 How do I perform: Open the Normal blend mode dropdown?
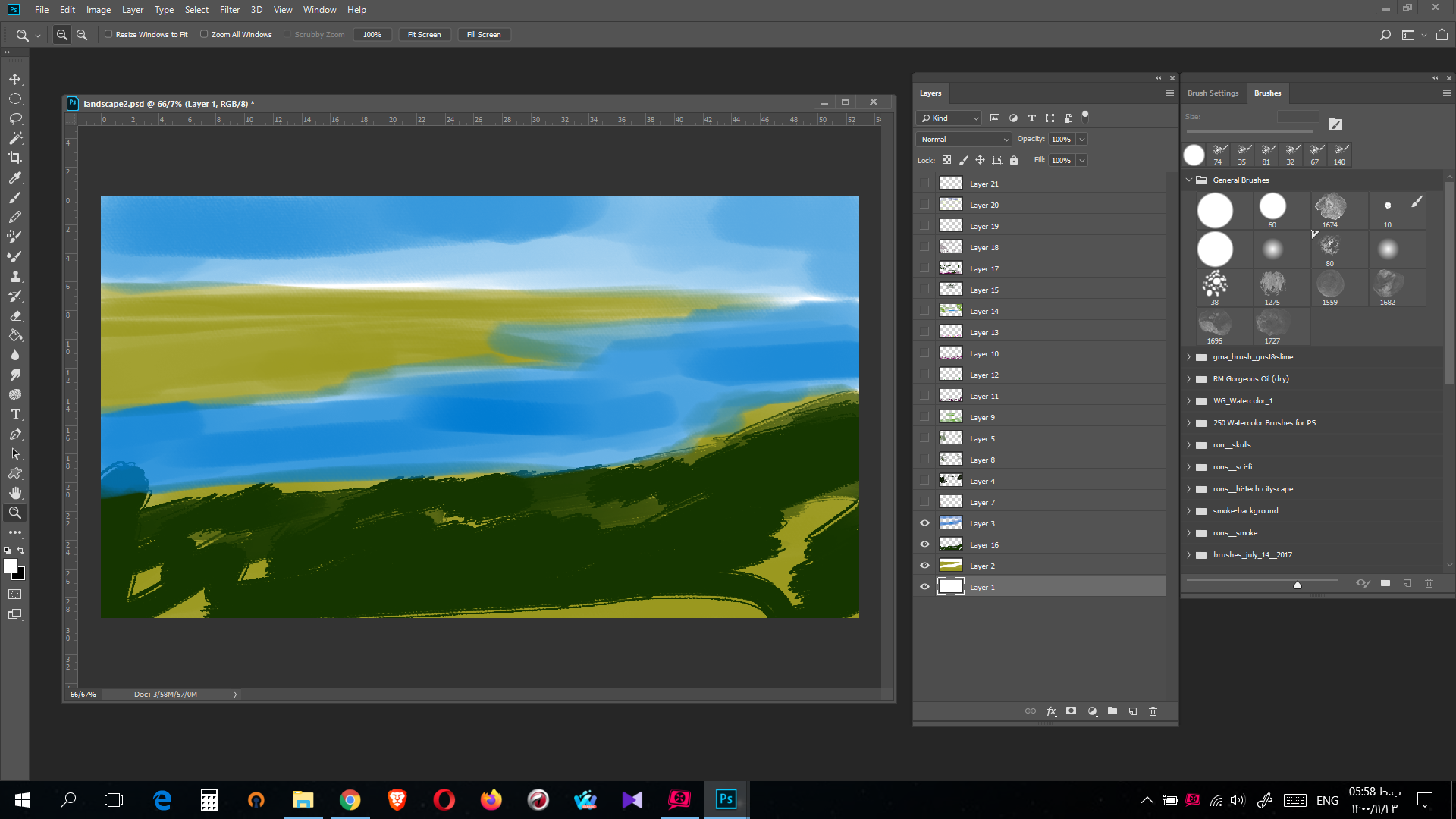coord(964,140)
